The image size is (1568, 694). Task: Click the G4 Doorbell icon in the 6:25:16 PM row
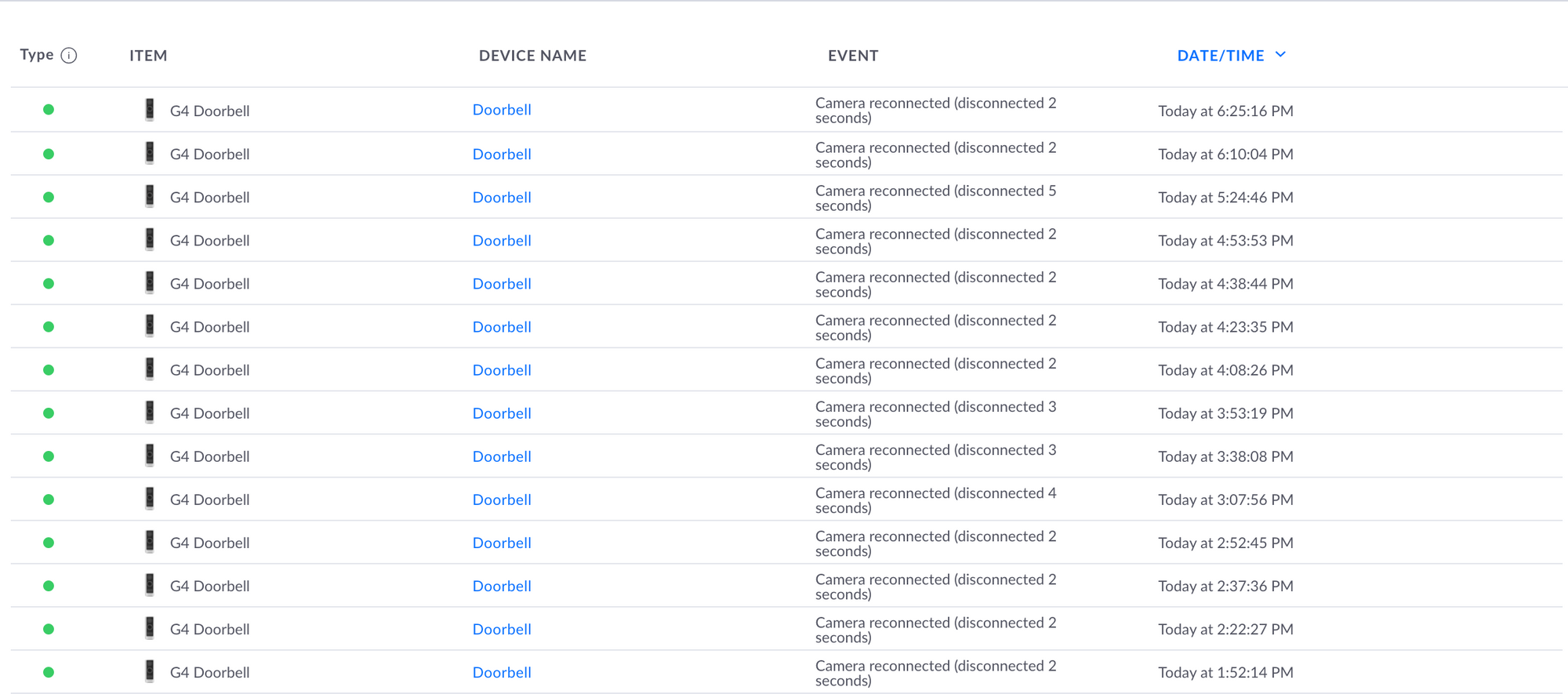[x=150, y=110]
